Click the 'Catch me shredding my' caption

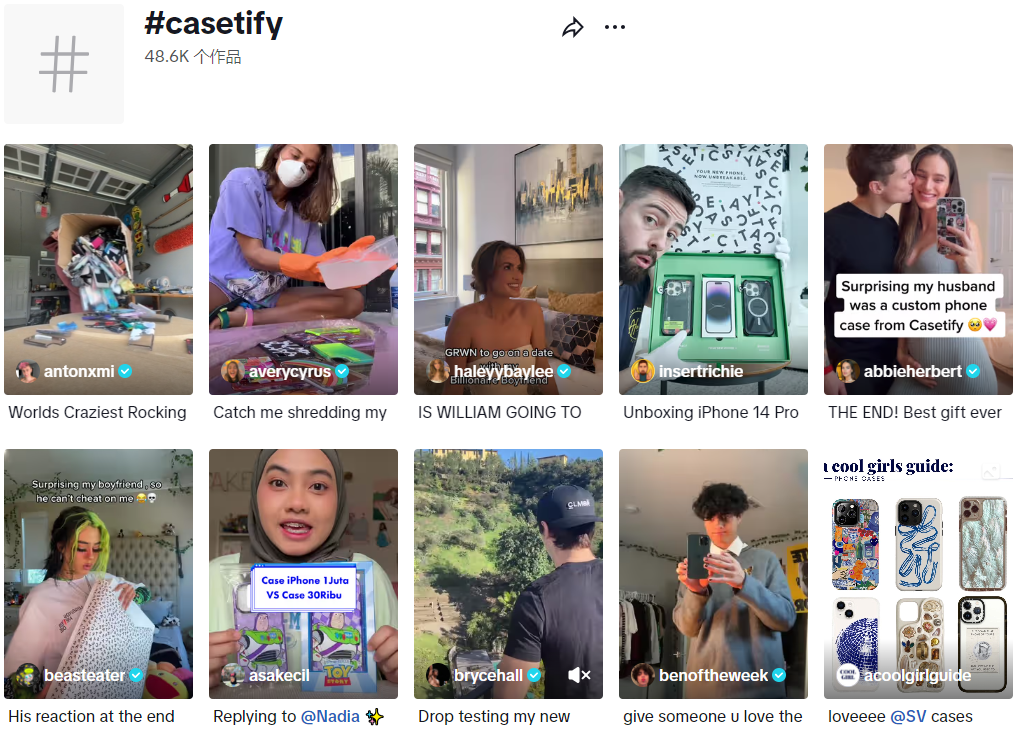pos(300,413)
